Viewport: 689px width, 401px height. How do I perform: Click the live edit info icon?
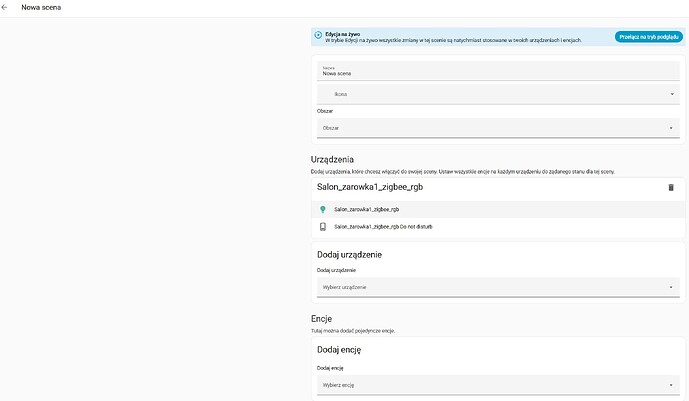(318, 36)
